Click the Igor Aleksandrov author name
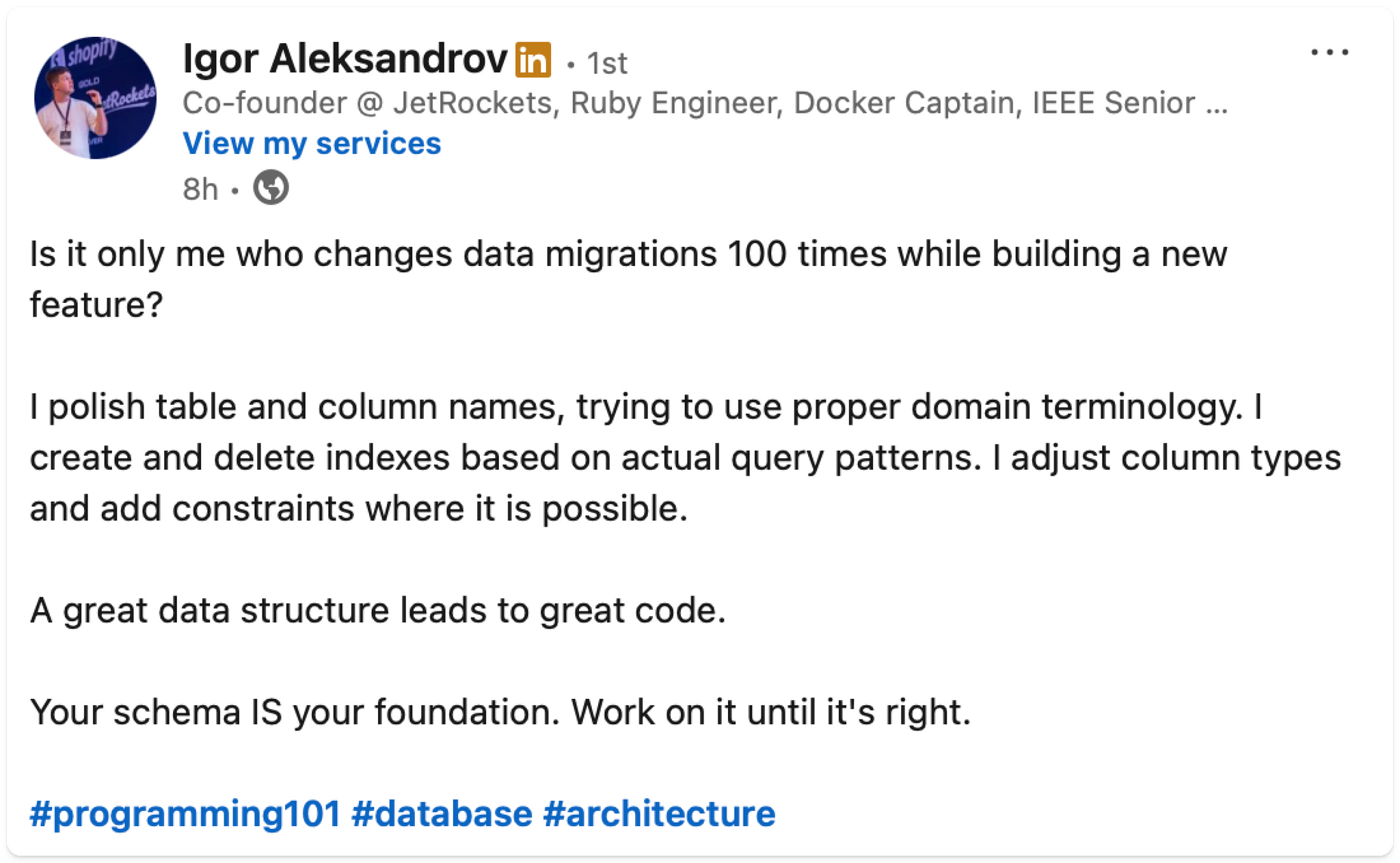 coord(345,59)
